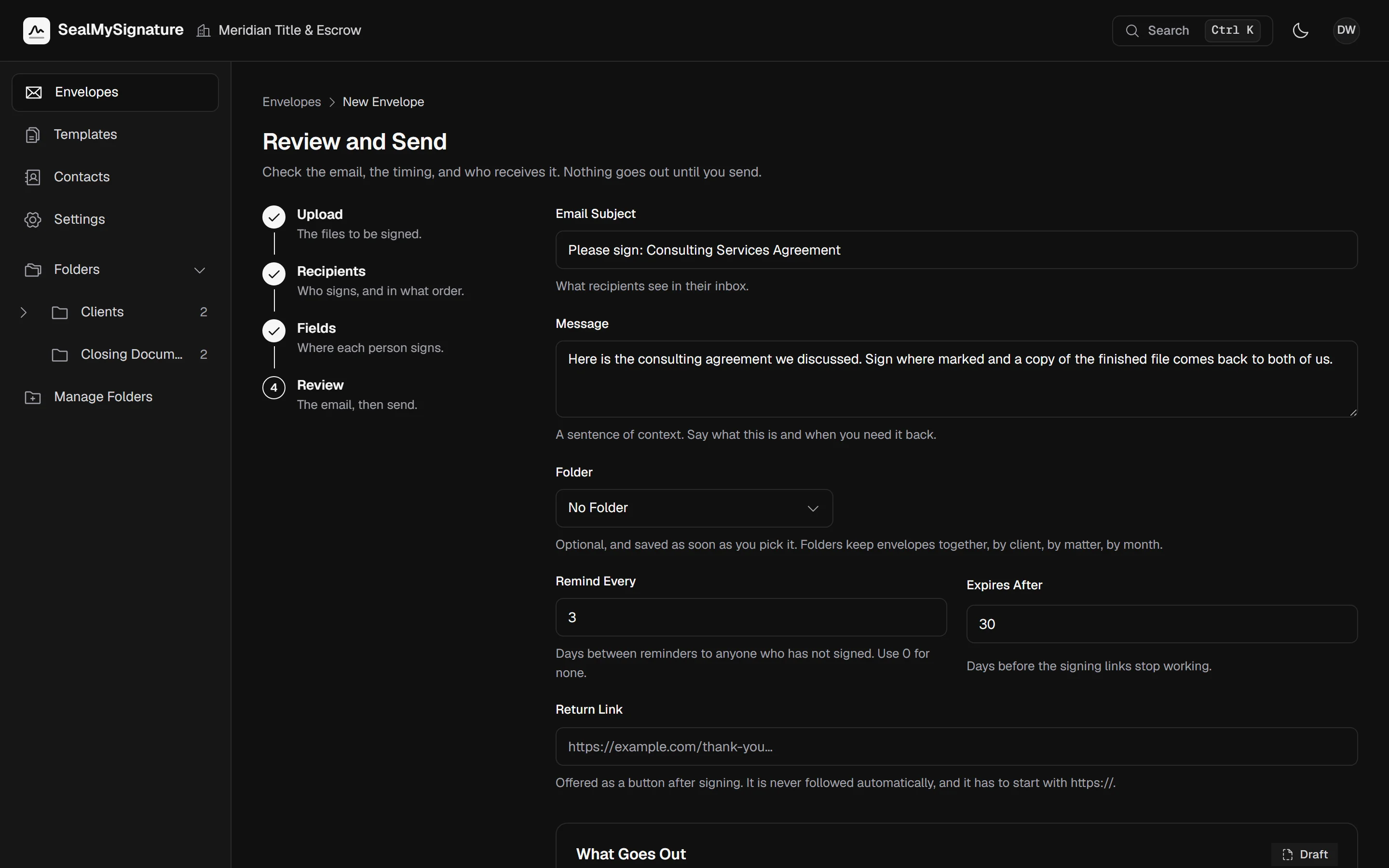Click the Clients folder count 2
Viewport: 1389px width, 868px height.
pos(203,312)
